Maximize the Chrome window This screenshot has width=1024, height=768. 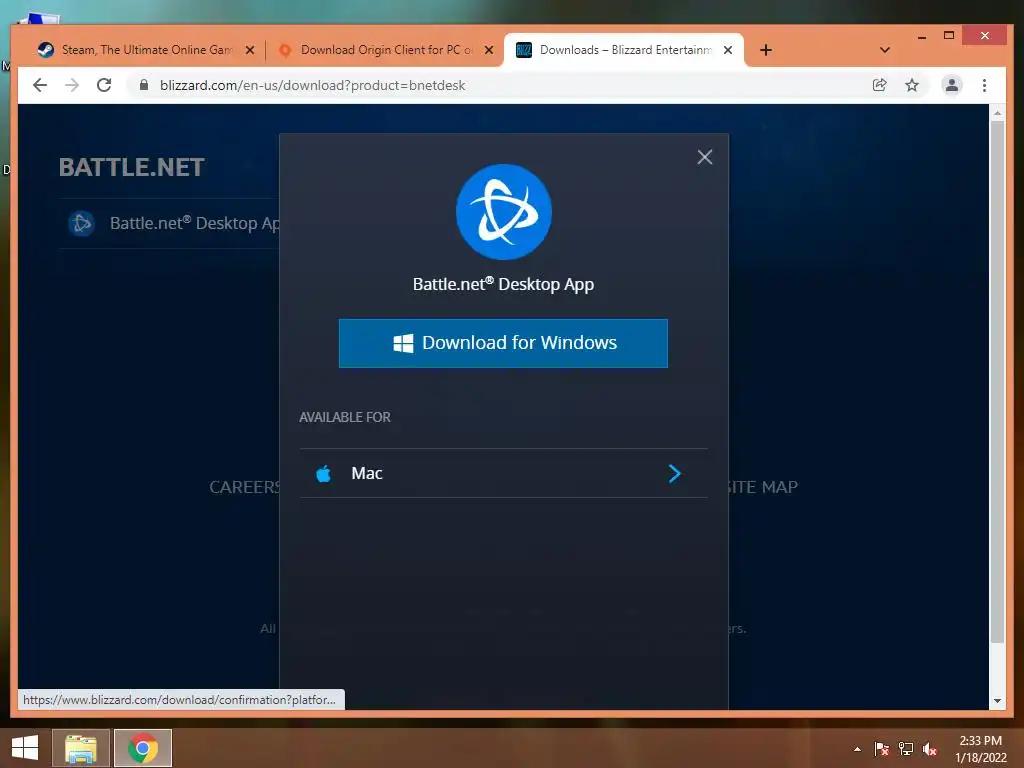pos(949,35)
